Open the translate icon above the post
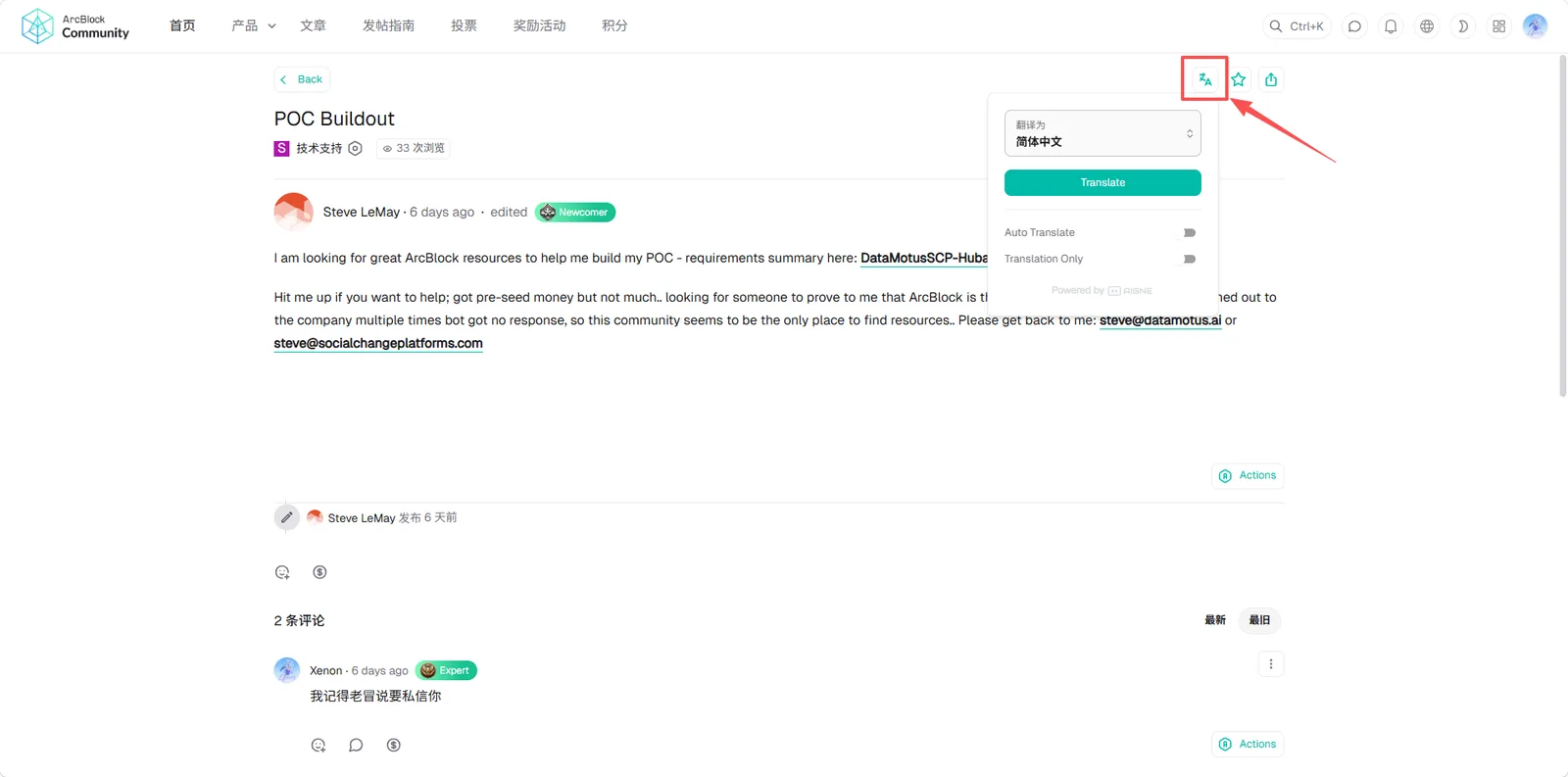This screenshot has width=1568, height=777. tap(1205, 79)
